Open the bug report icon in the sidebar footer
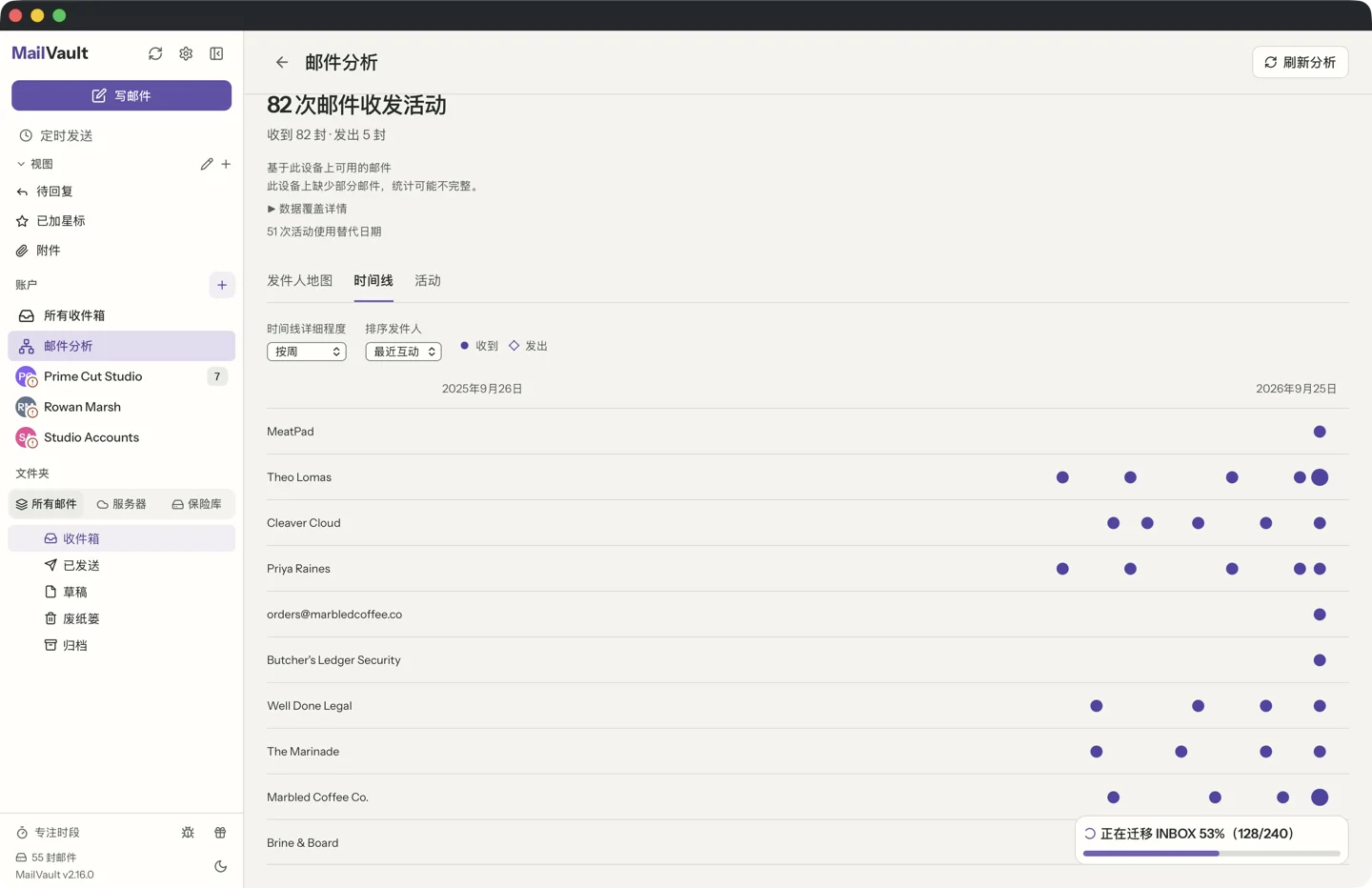This screenshot has width=1372, height=888. (x=188, y=833)
